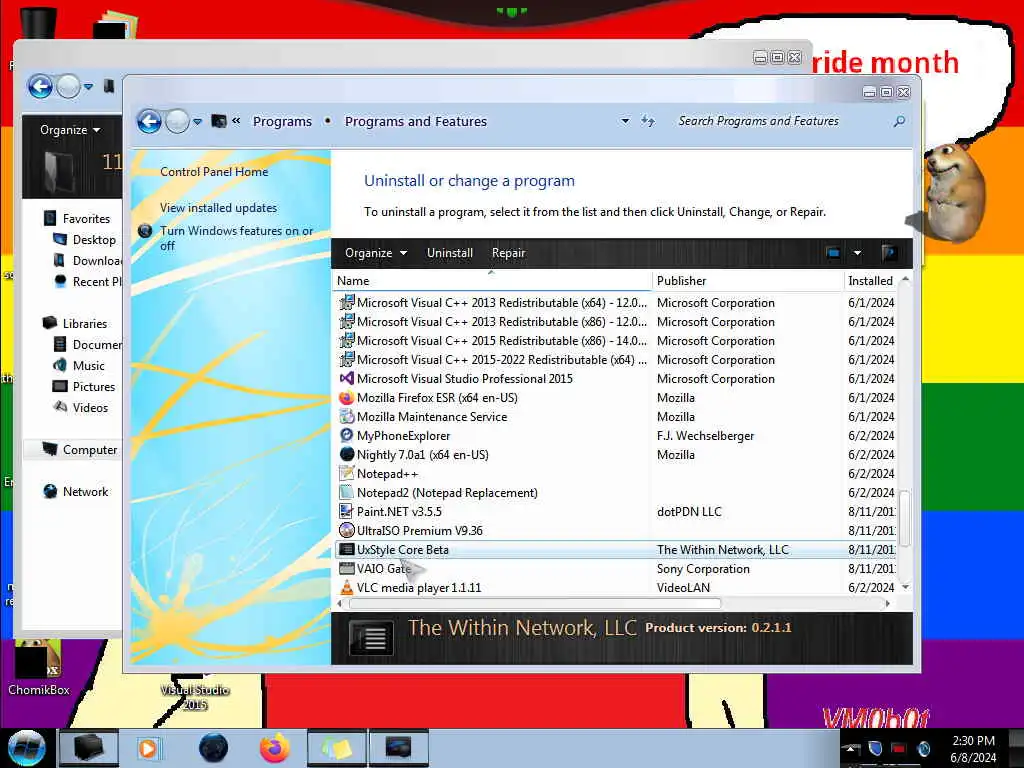This screenshot has height=768, width=1024.
Task: Open Firefox from the taskbar
Action: pos(275,748)
